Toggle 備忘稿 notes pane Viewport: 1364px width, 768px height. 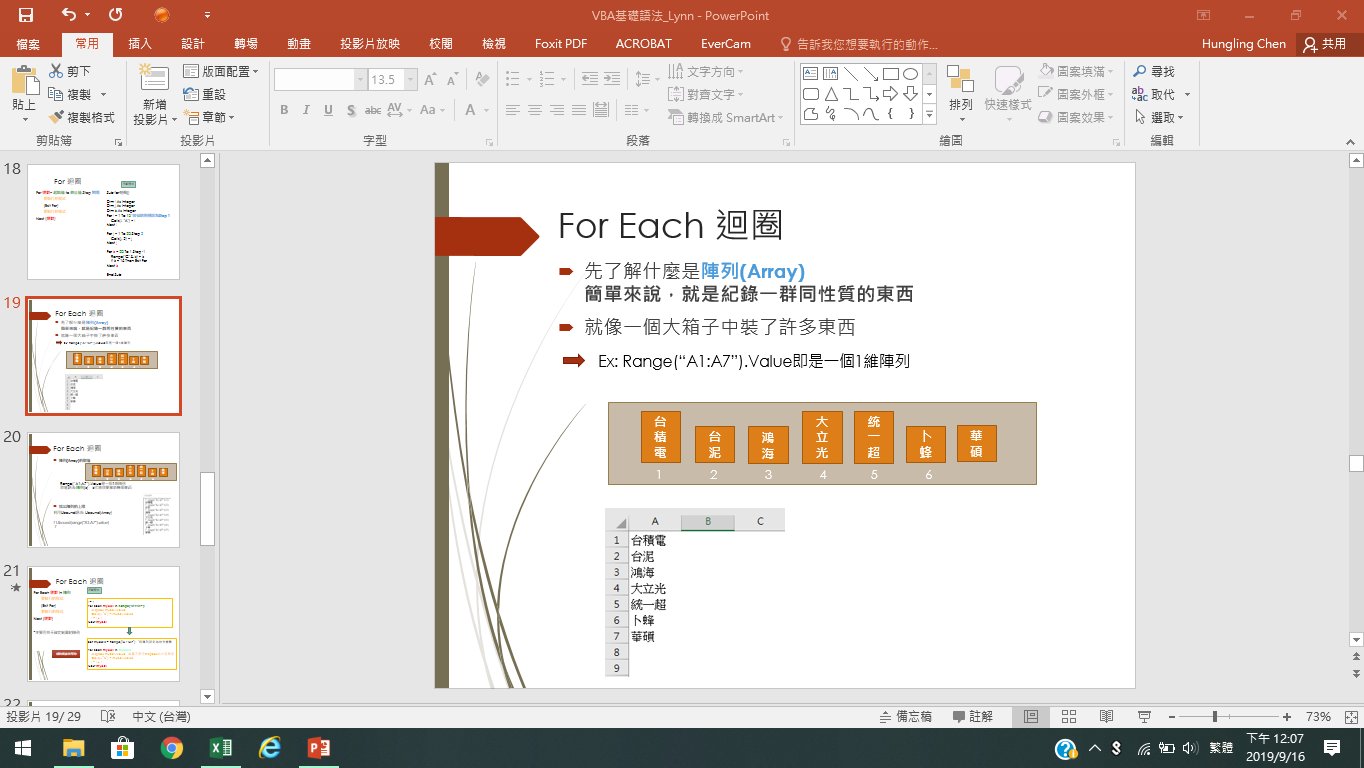pyautogui.click(x=905, y=717)
